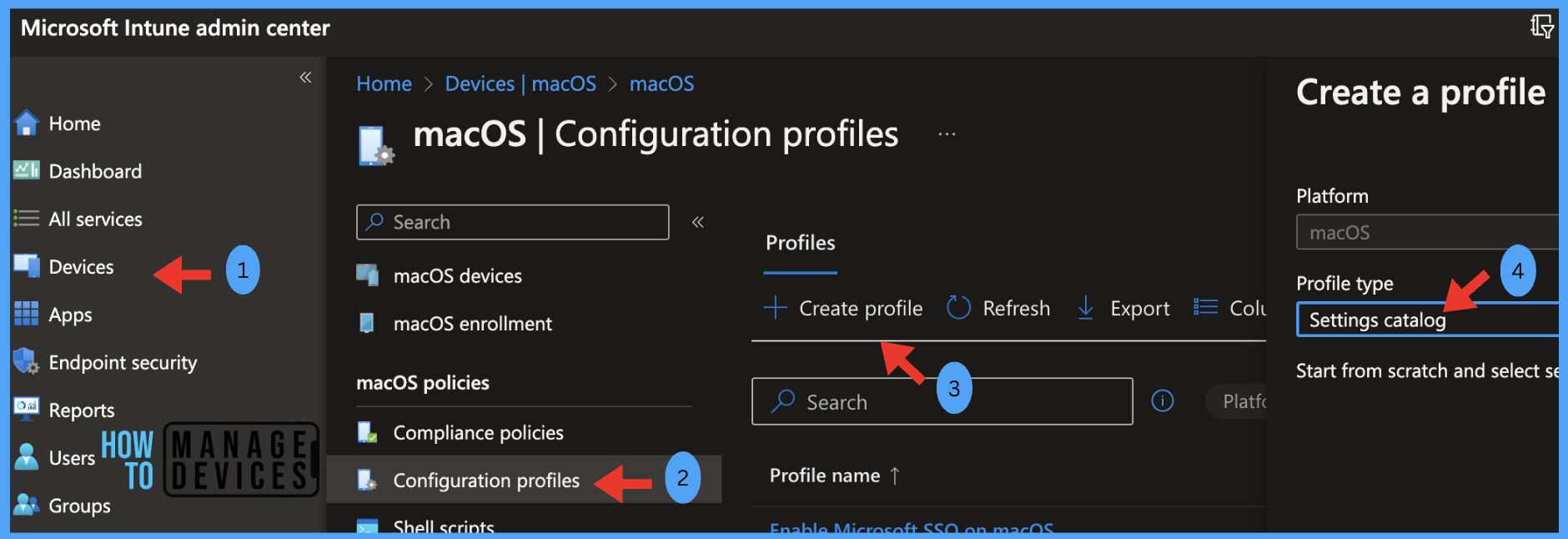Click the macOS Configuration profiles page icon
This screenshot has width=1568, height=539.
click(x=375, y=146)
